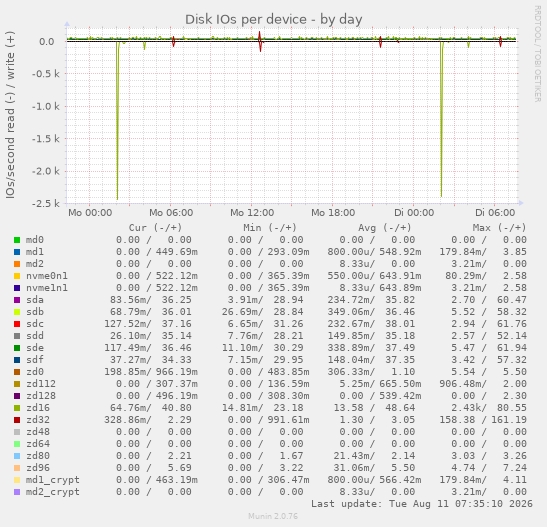Click the zd0 brown legend swatch

click(17, 372)
